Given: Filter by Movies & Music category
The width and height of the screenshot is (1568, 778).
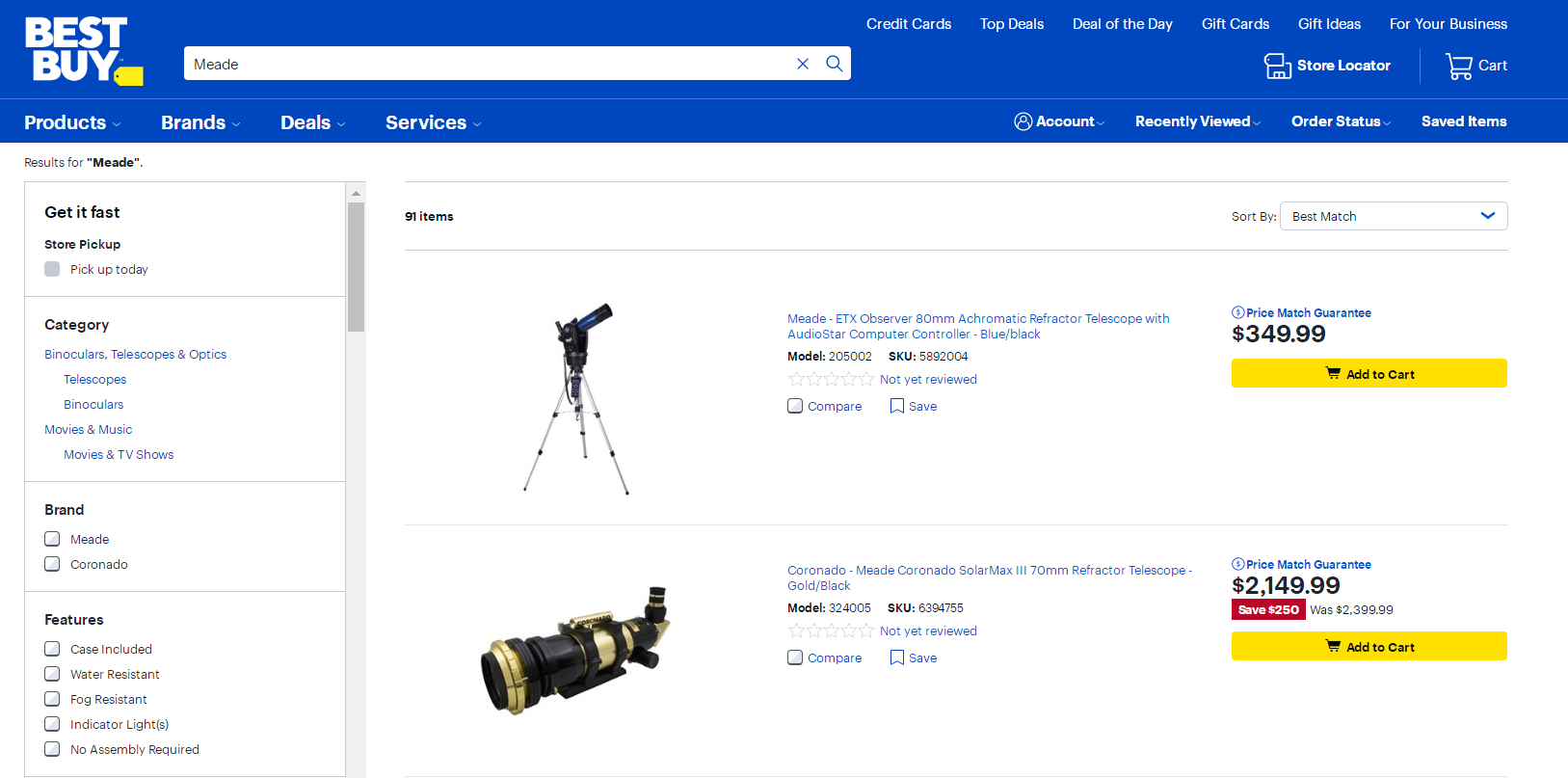Looking at the screenshot, I should pyautogui.click(x=89, y=429).
